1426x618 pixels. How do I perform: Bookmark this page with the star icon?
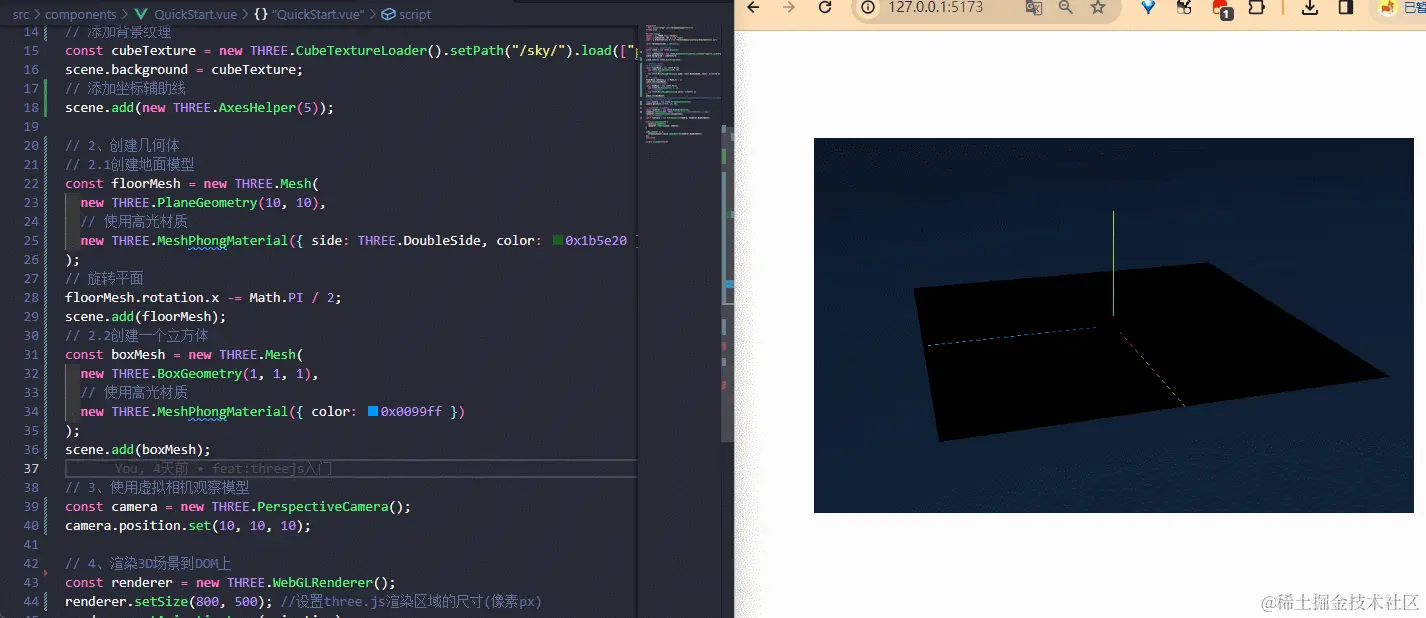[1098, 8]
